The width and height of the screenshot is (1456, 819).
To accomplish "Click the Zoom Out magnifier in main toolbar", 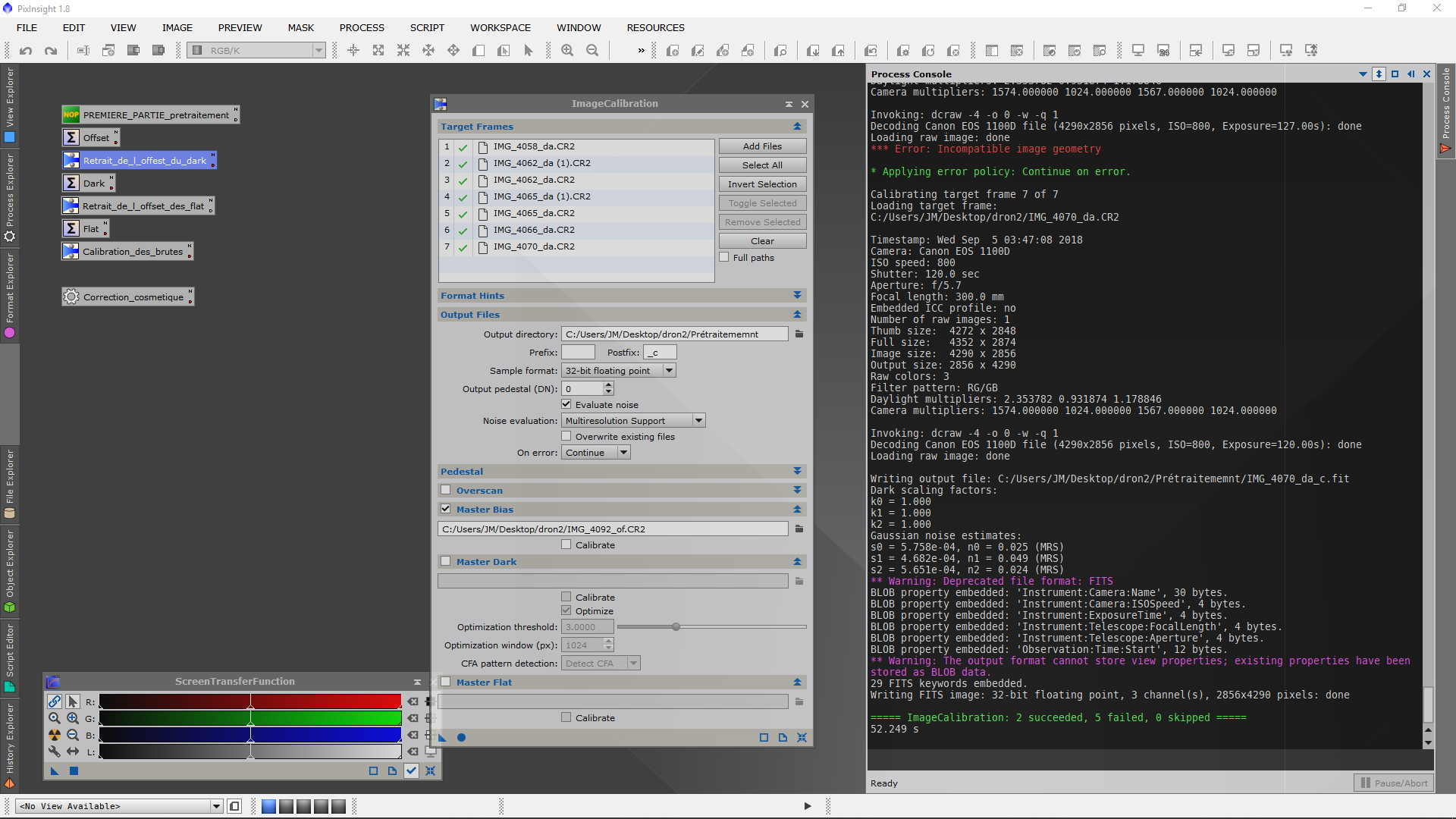I will click(592, 51).
